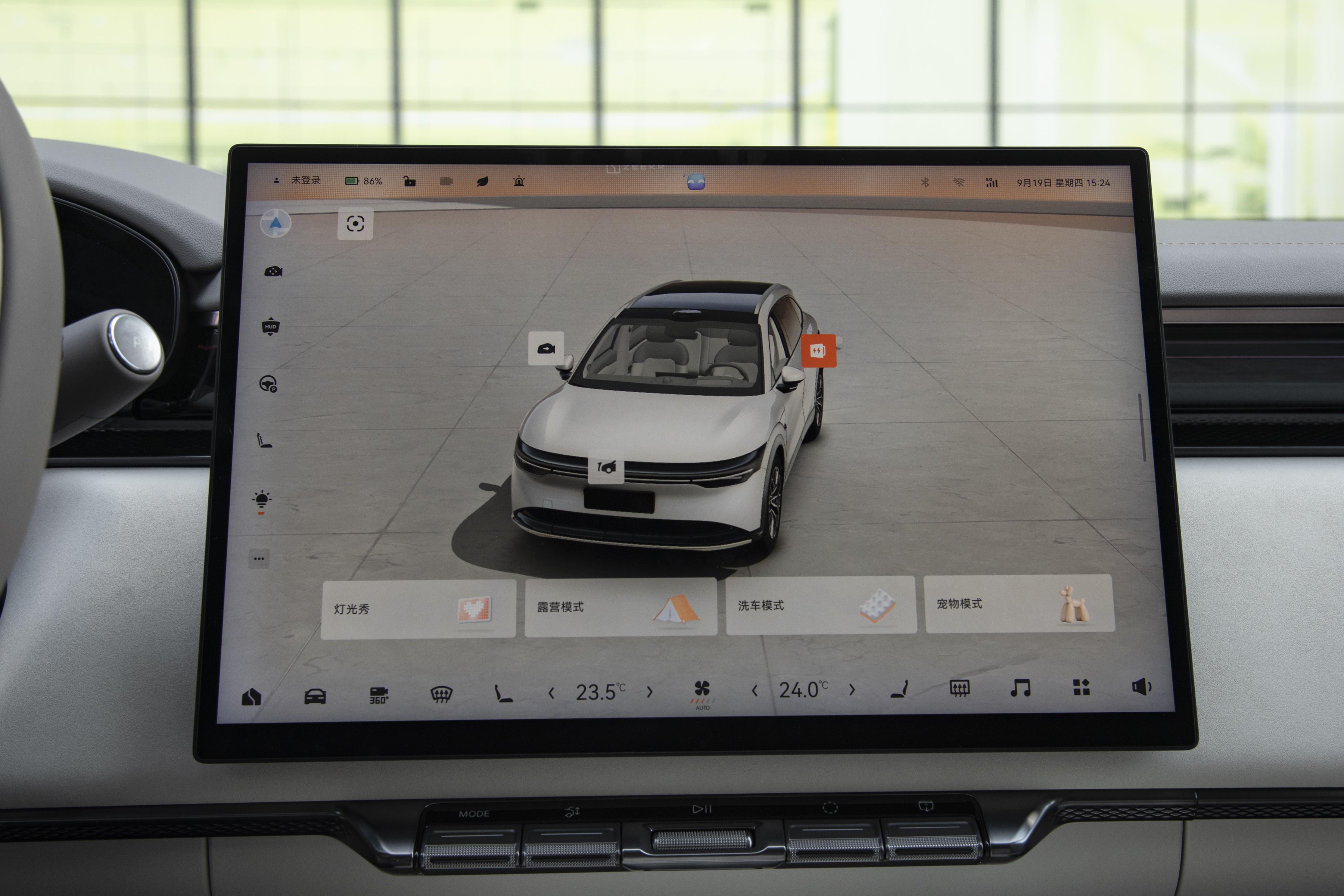Tap the white 3D car model
Screen dimensions: 1344x896
pyautogui.click(x=669, y=417)
